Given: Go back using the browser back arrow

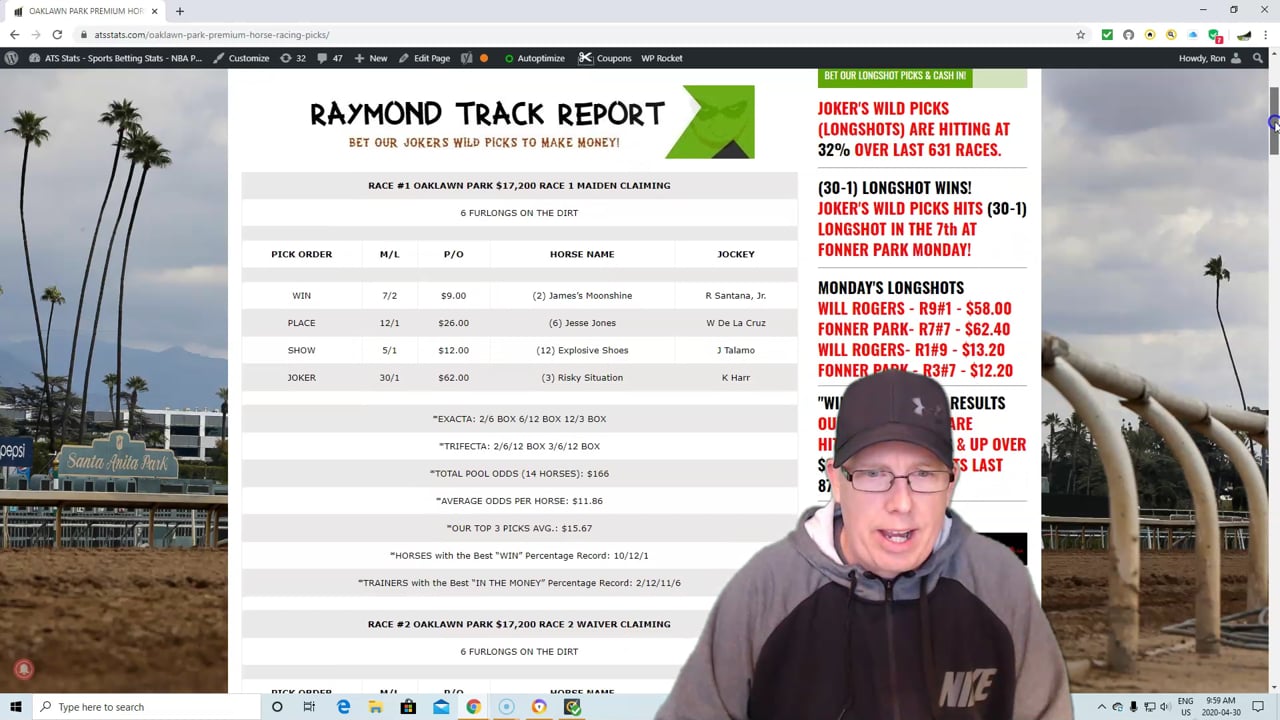Looking at the screenshot, I should pyautogui.click(x=14, y=35).
